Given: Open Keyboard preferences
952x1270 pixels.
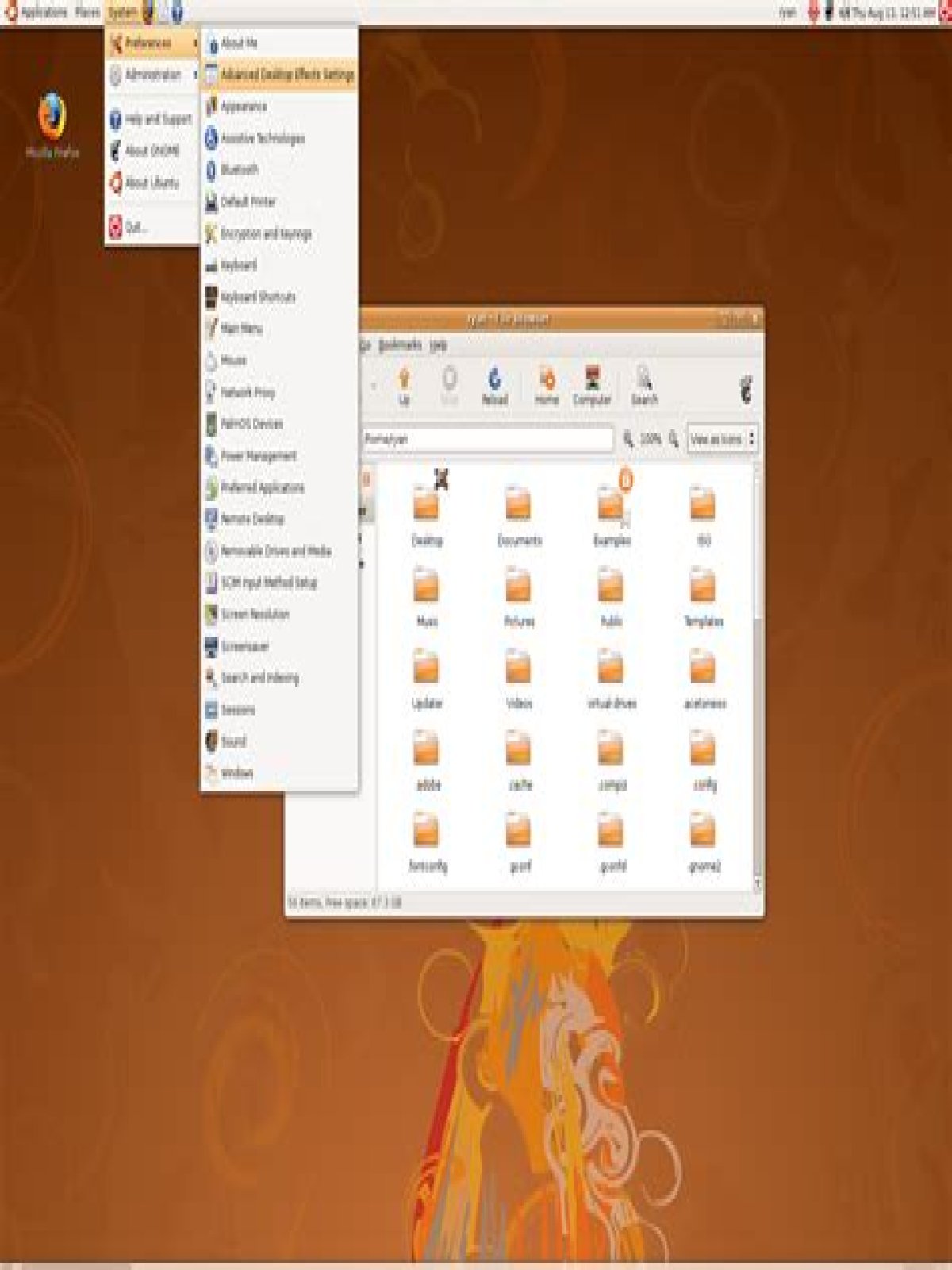Looking at the screenshot, I should click(x=278, y=265).
